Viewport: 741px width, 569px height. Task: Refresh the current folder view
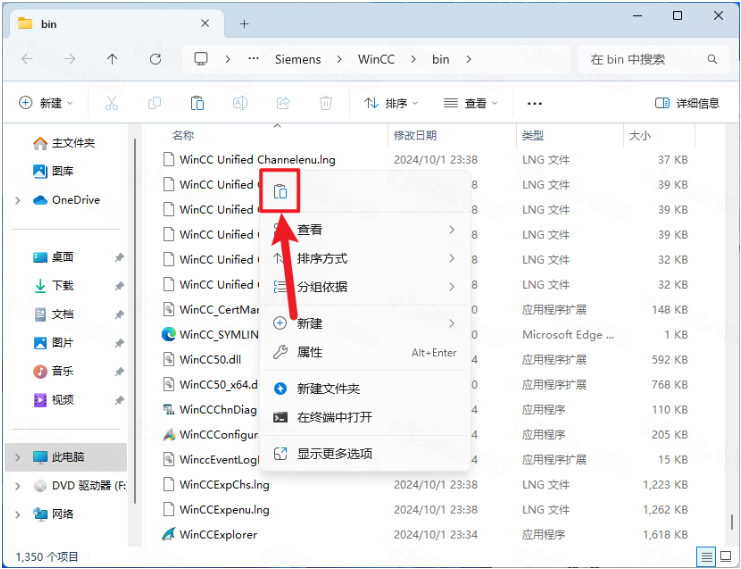155,59
